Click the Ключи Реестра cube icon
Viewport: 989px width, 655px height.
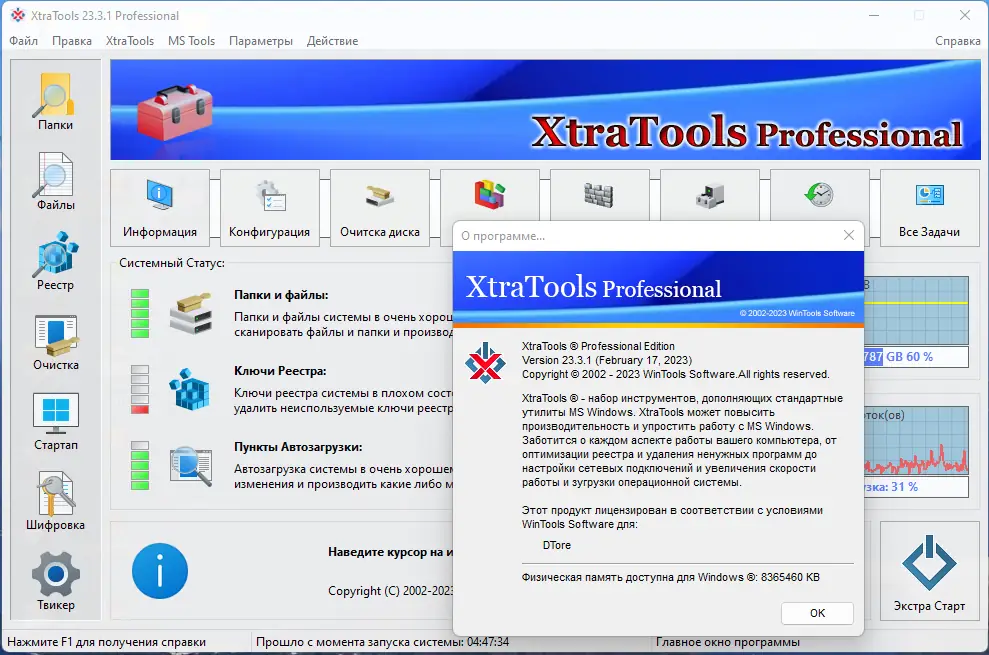pyautogui.click(x=190, y=389)
